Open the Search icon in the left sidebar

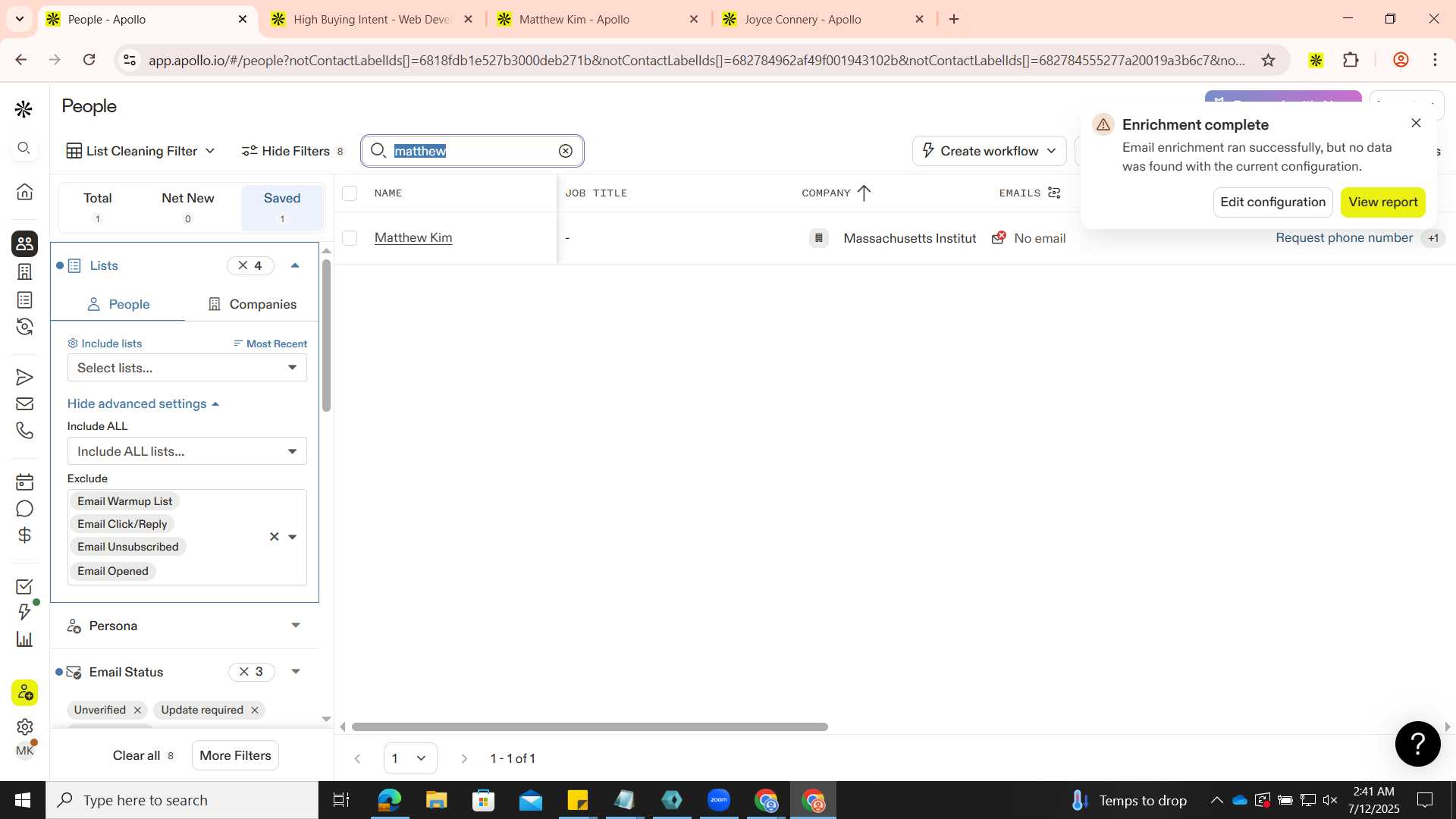24,148
